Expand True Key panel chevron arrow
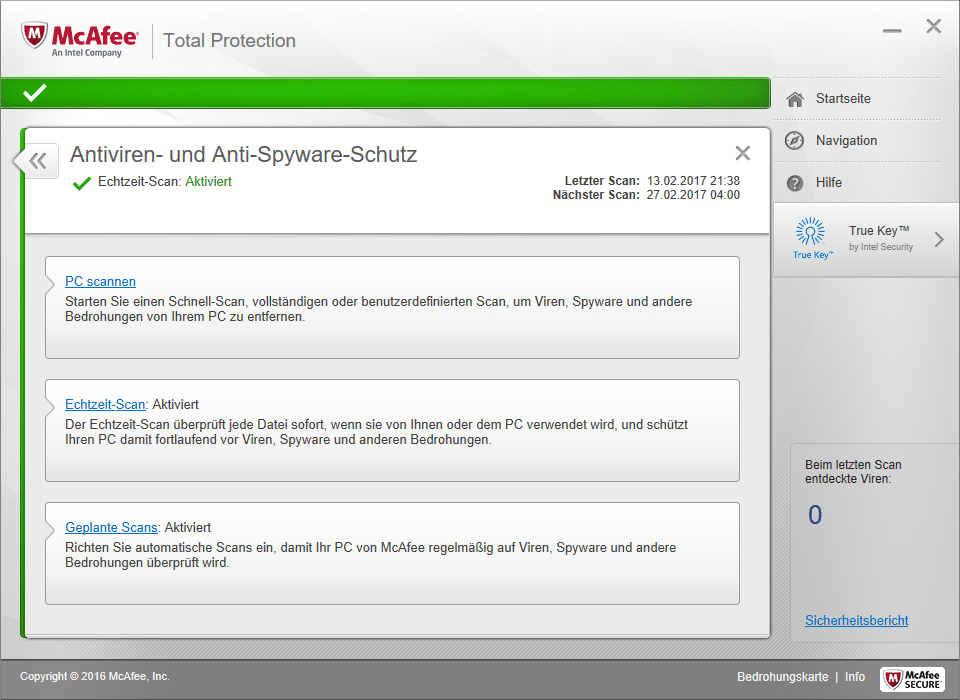 click(x=938, y=239)
